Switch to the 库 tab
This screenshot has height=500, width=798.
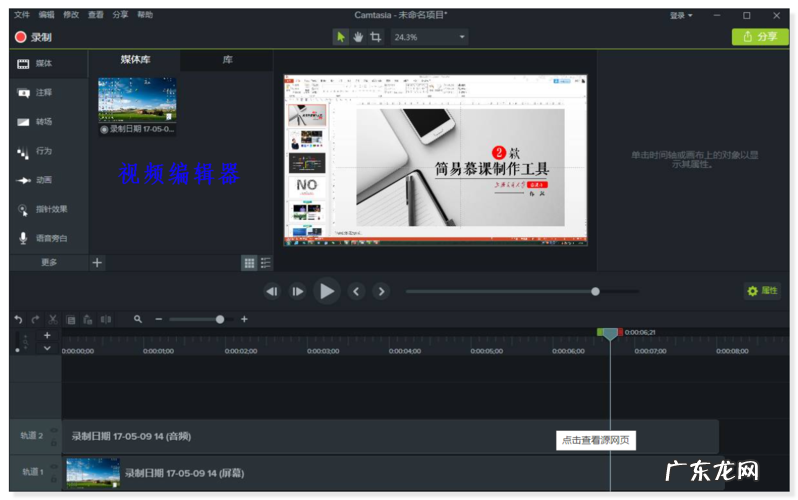[227, 60]
